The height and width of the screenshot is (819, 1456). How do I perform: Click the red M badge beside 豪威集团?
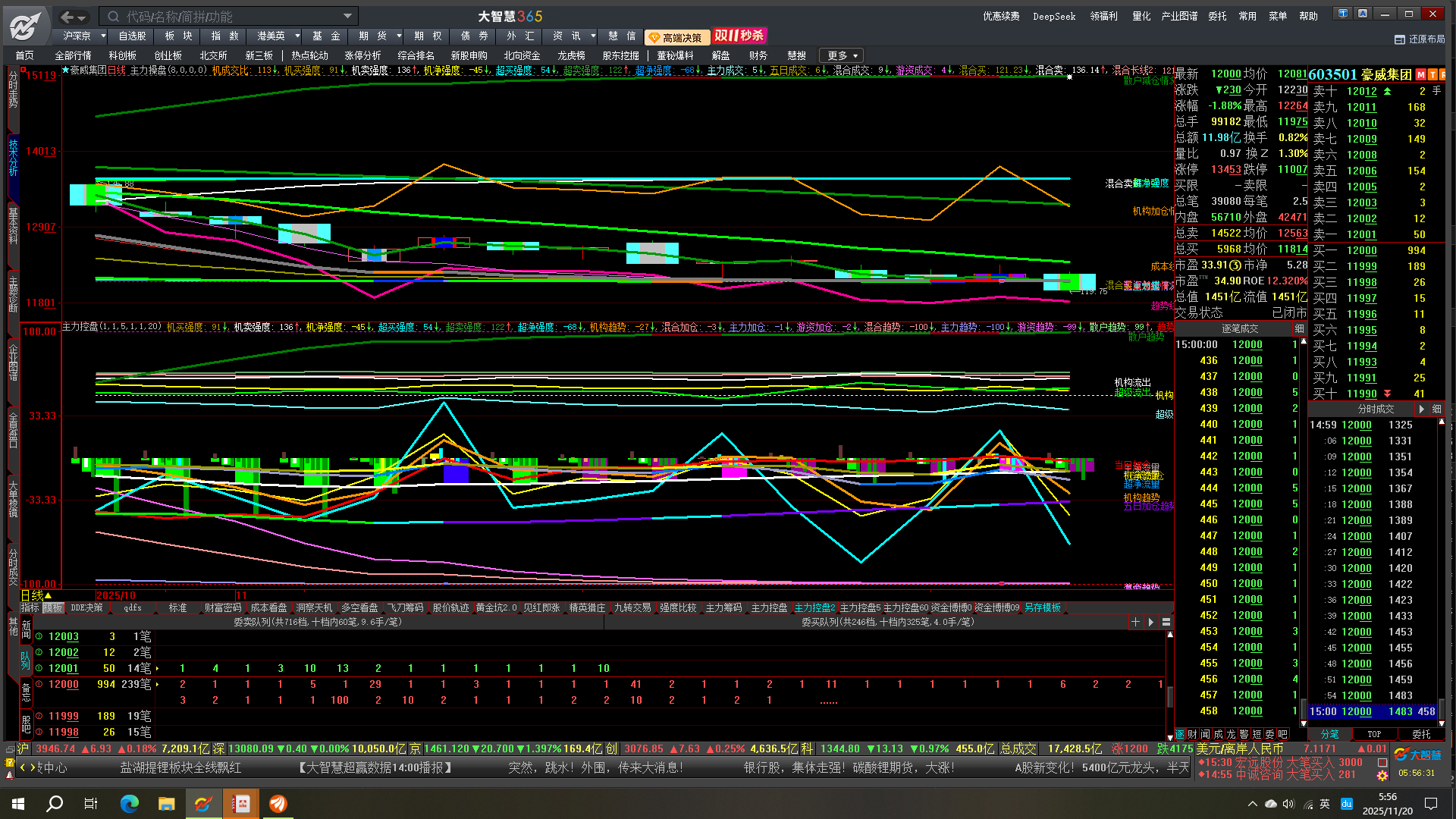pyautogui.click(x=1422, y=74)
